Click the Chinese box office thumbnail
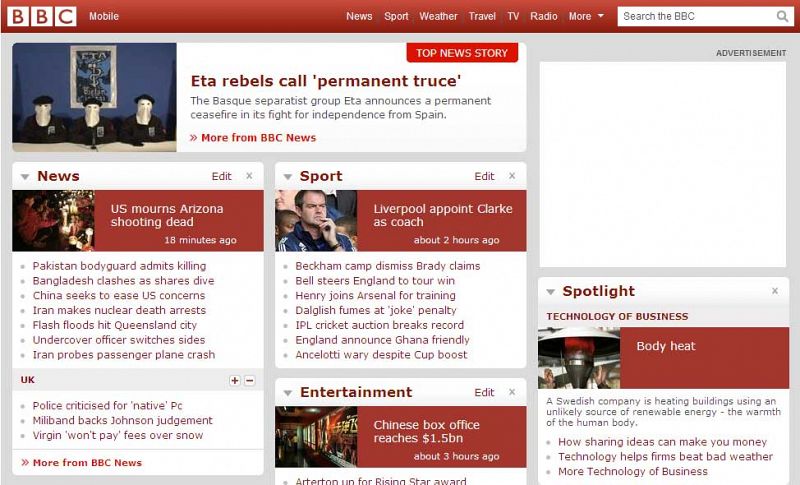Screen dimensions: 800x485 tap(316, 437)
